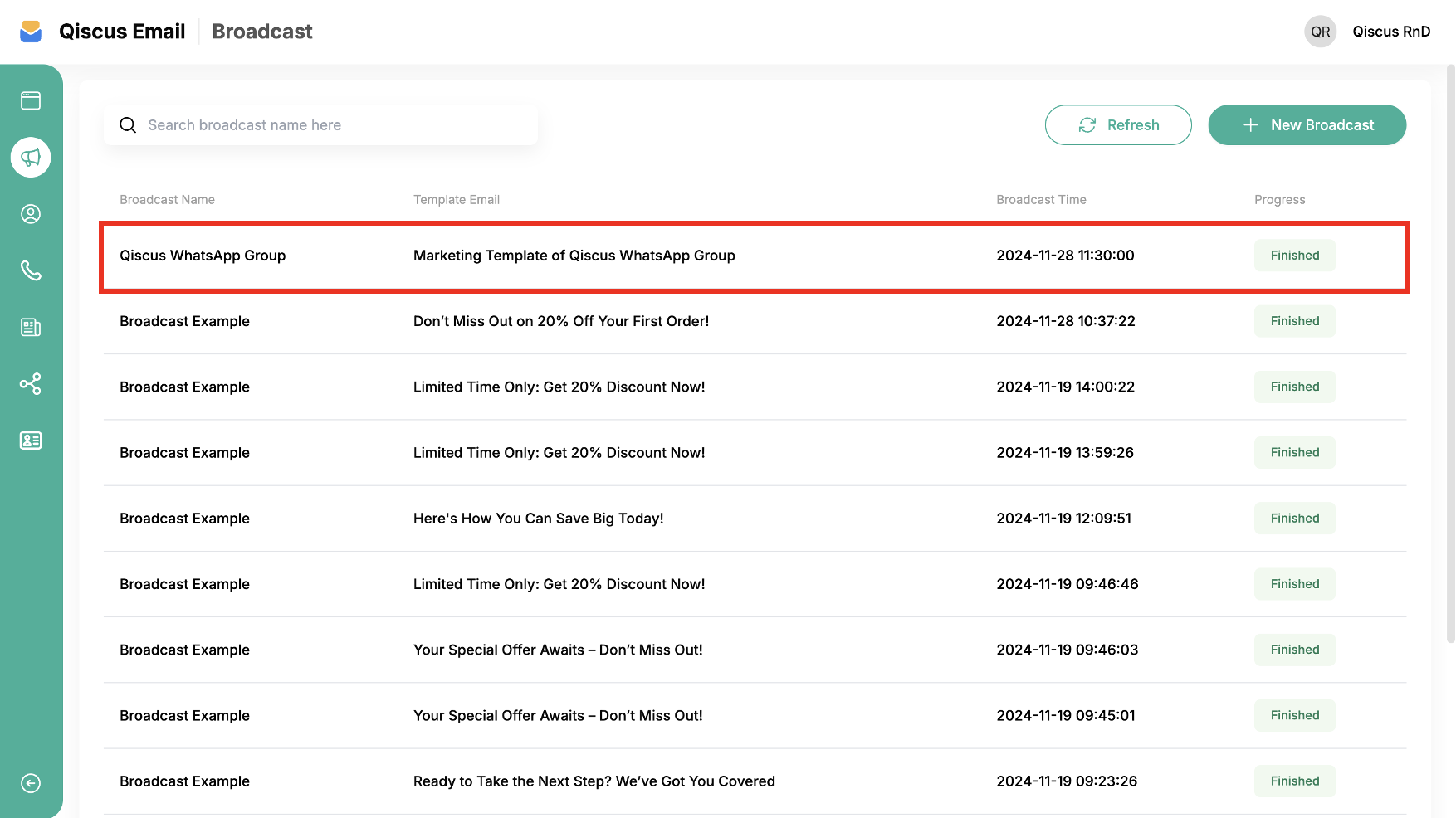Open 'Here's How You Can Save Big Today!'
This screenshot has width=1456, height=818.
[x=538, y=519]
